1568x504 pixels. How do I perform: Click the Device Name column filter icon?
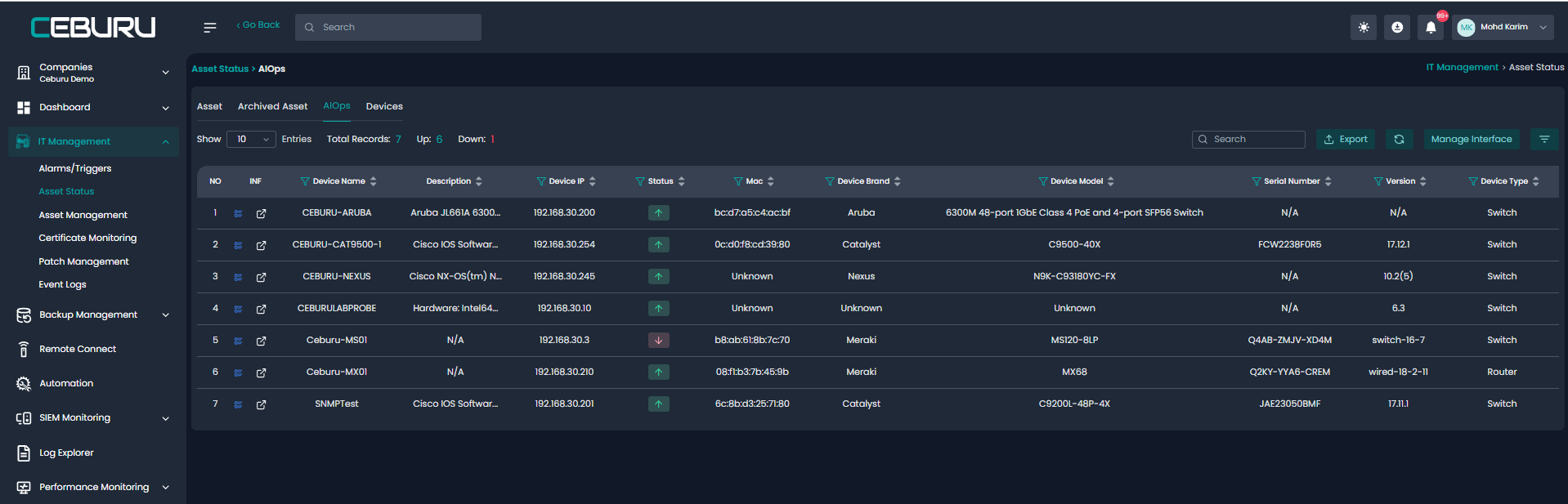tap(305, 181)
